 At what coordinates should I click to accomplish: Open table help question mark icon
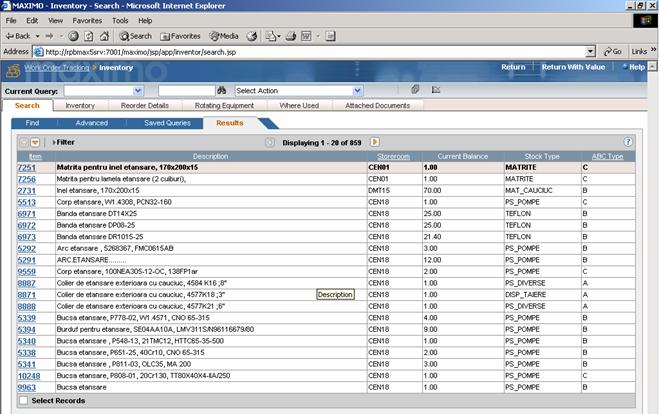click(628, 142)
